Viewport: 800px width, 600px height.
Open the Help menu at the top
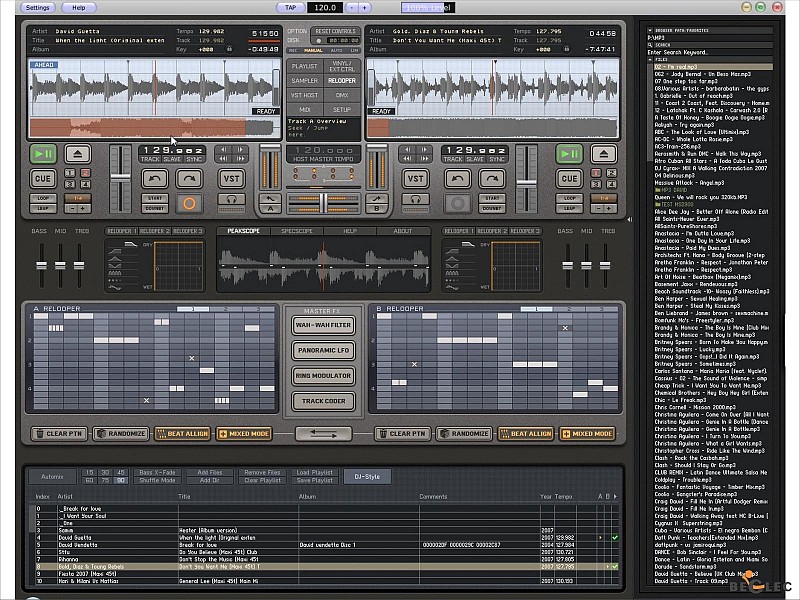pyautogui.click(x=78, y=7)
